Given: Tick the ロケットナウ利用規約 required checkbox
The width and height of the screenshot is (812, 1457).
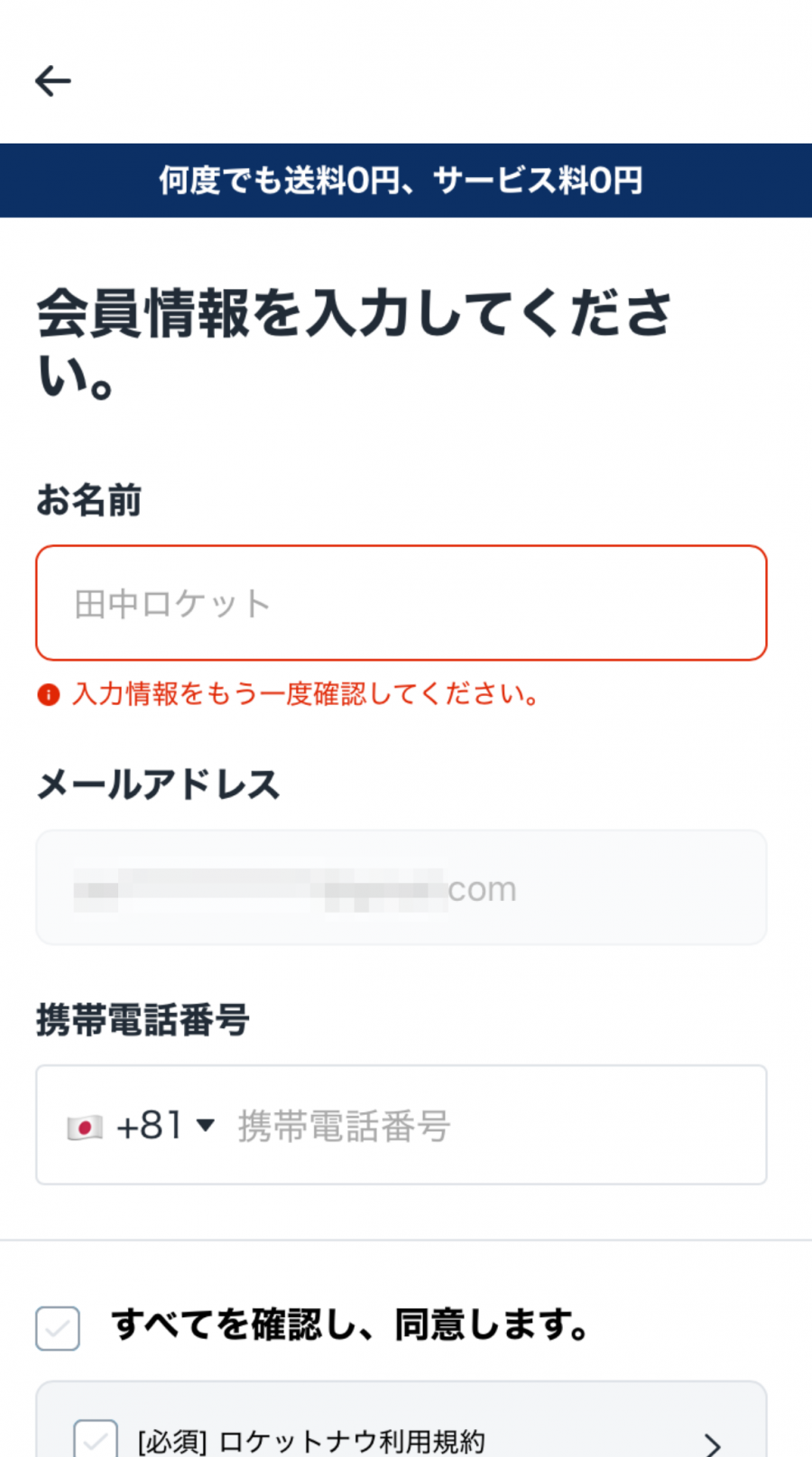Looking at the screenshot, I should pos(96,1439).
